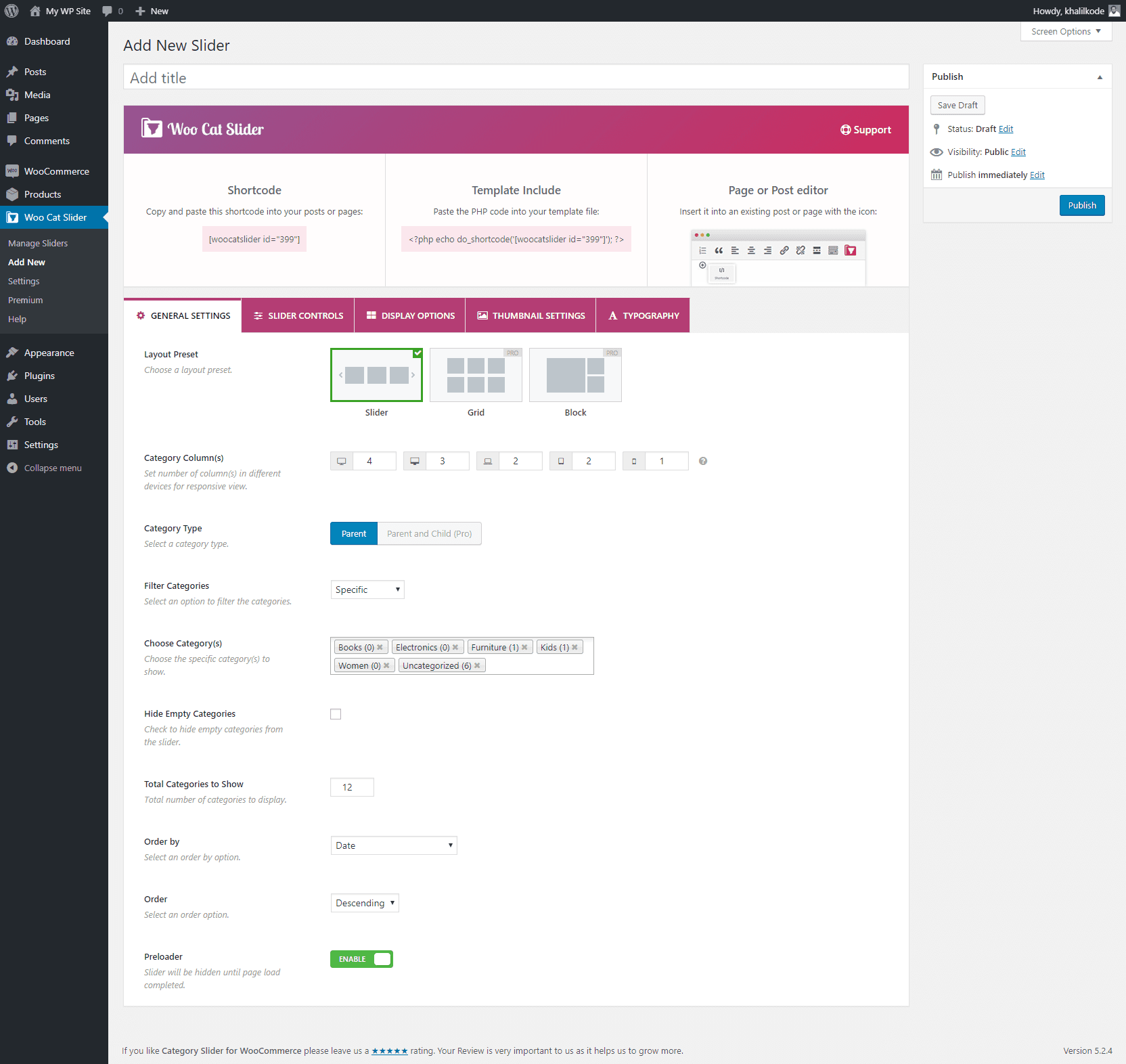Open the Plugins menu in sidebar

(x=39, y=376)
